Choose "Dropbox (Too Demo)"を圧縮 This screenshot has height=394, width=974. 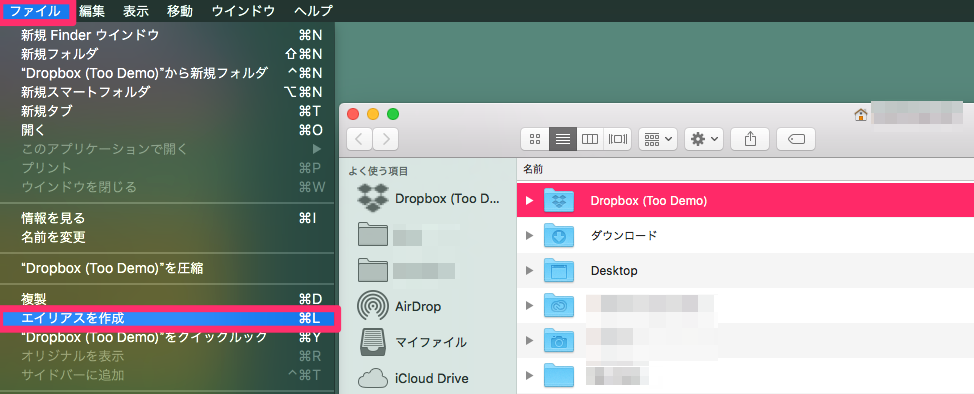[168, 268]
